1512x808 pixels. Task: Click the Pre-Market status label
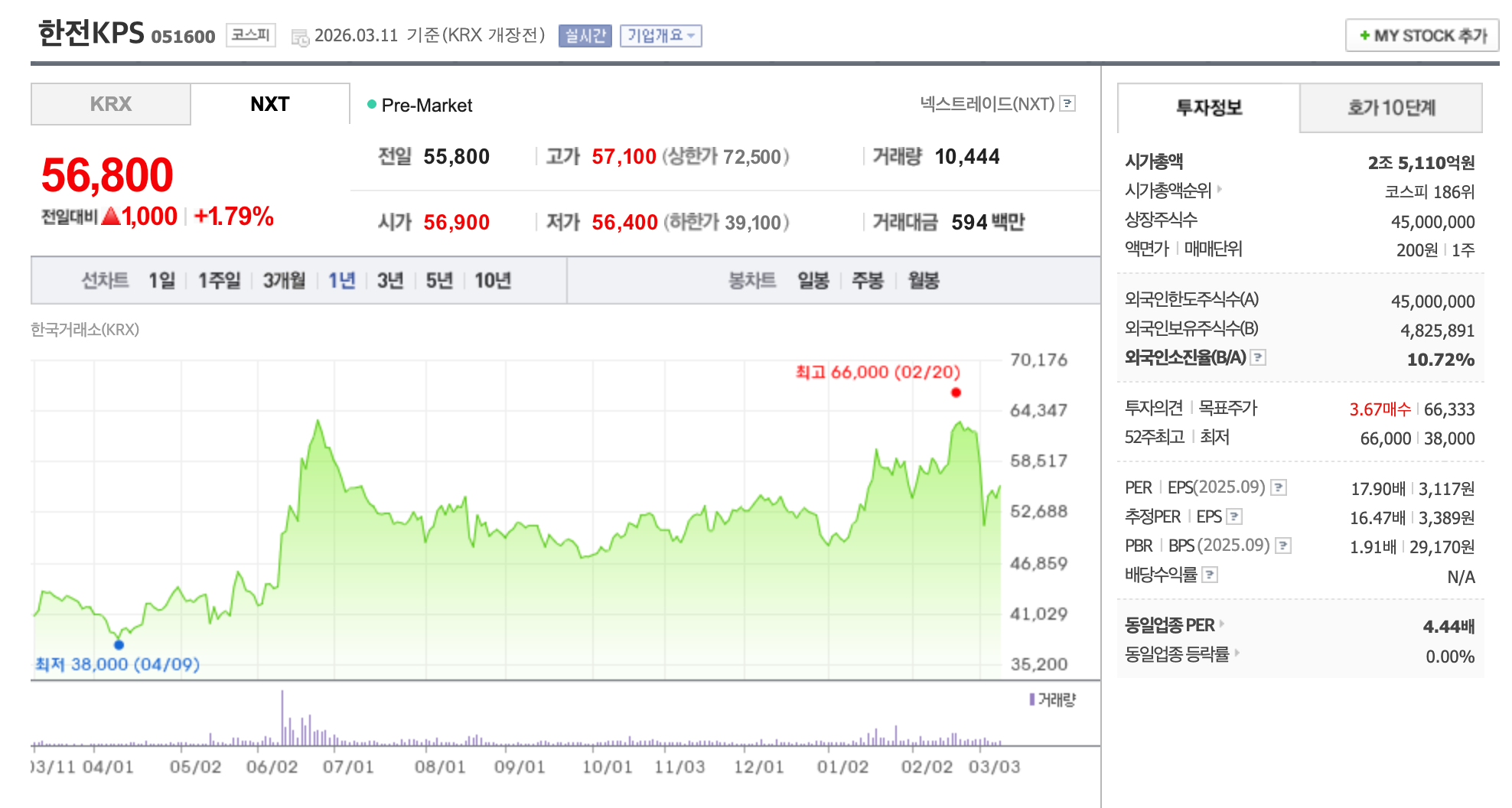coord(426,106)
